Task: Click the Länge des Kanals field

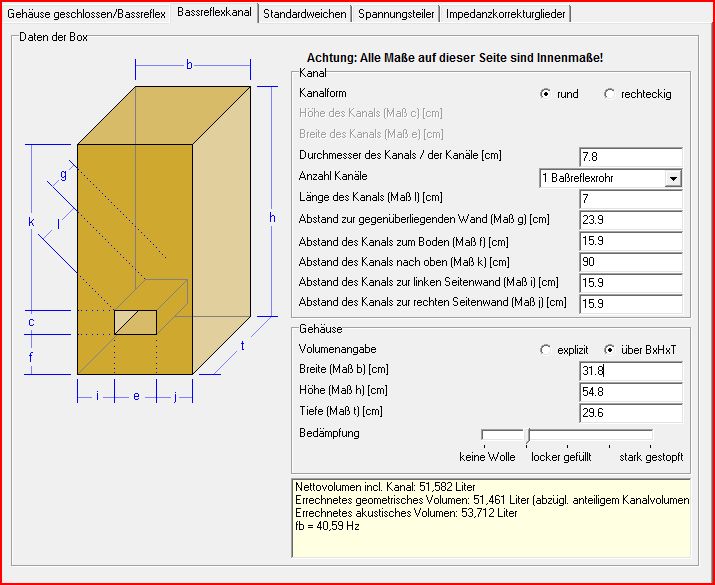Action: point(630,199)
